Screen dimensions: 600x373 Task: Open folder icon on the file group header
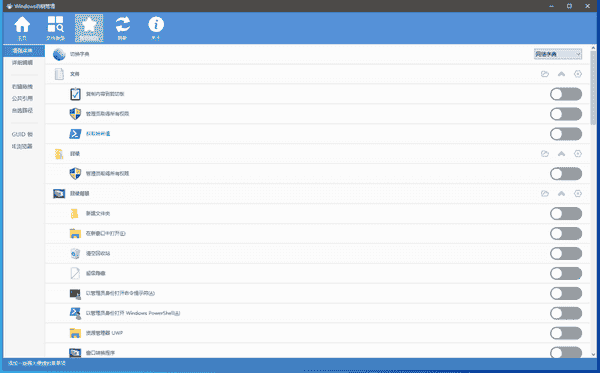(545, 74)
